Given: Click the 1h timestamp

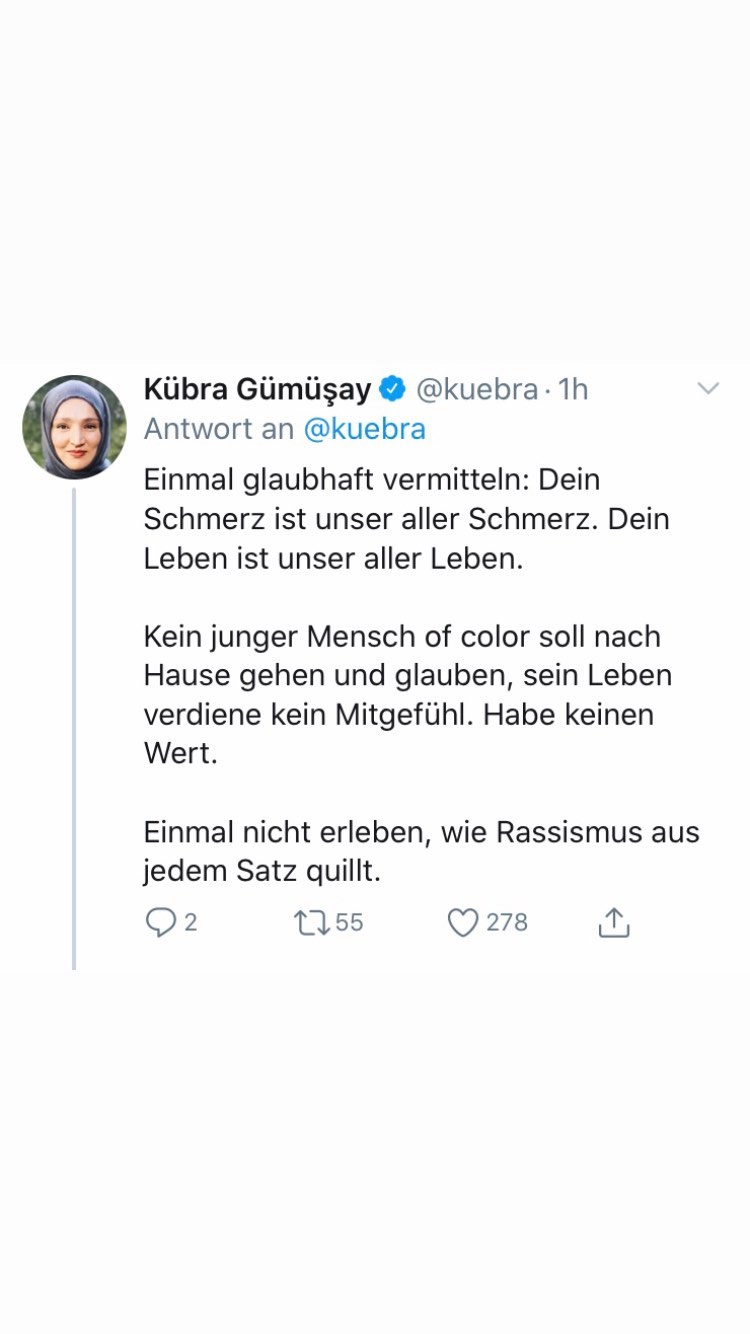Looking at the screenshot, I should [573, 389].
